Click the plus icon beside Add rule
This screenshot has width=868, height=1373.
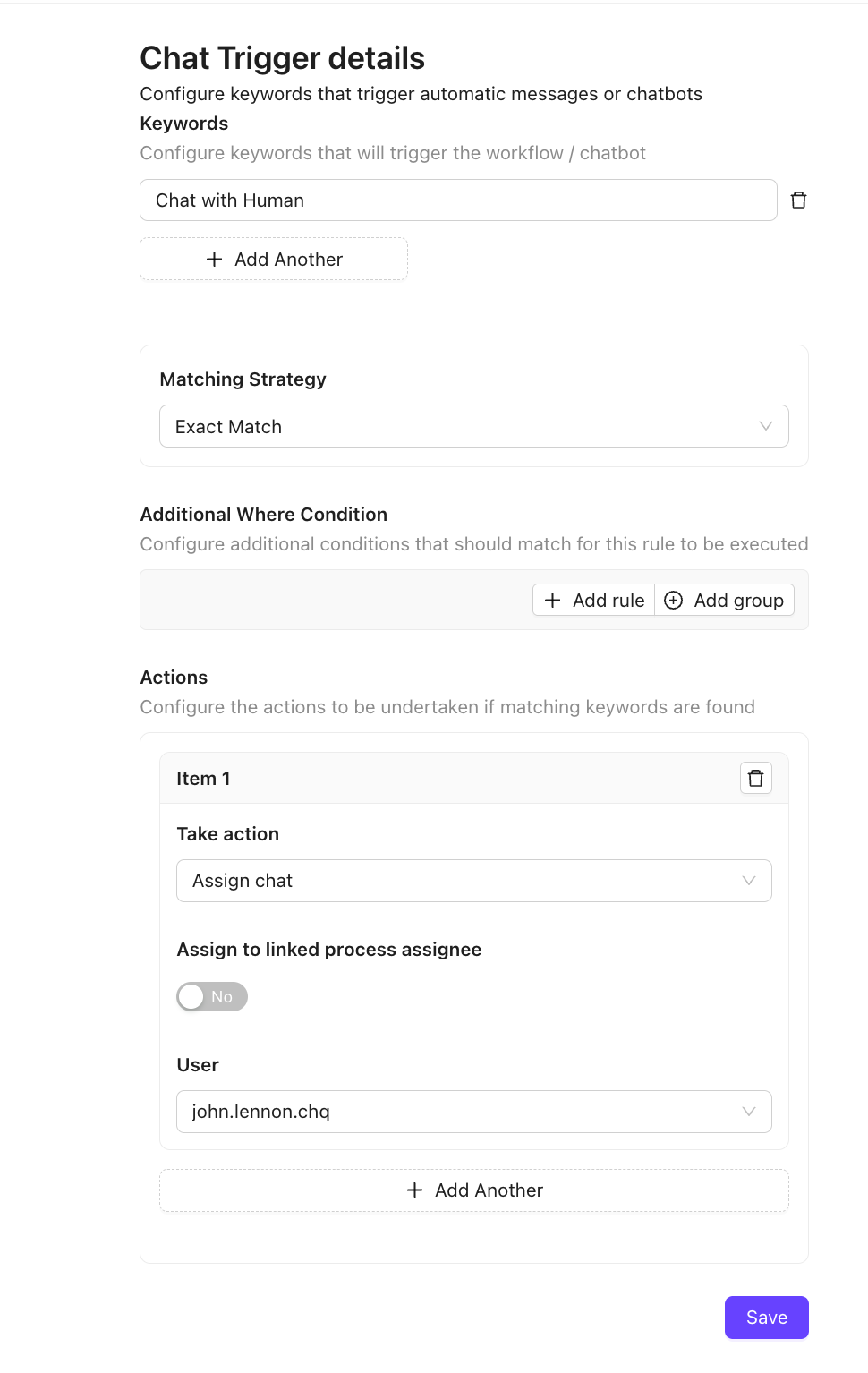(x=553, y=601)
